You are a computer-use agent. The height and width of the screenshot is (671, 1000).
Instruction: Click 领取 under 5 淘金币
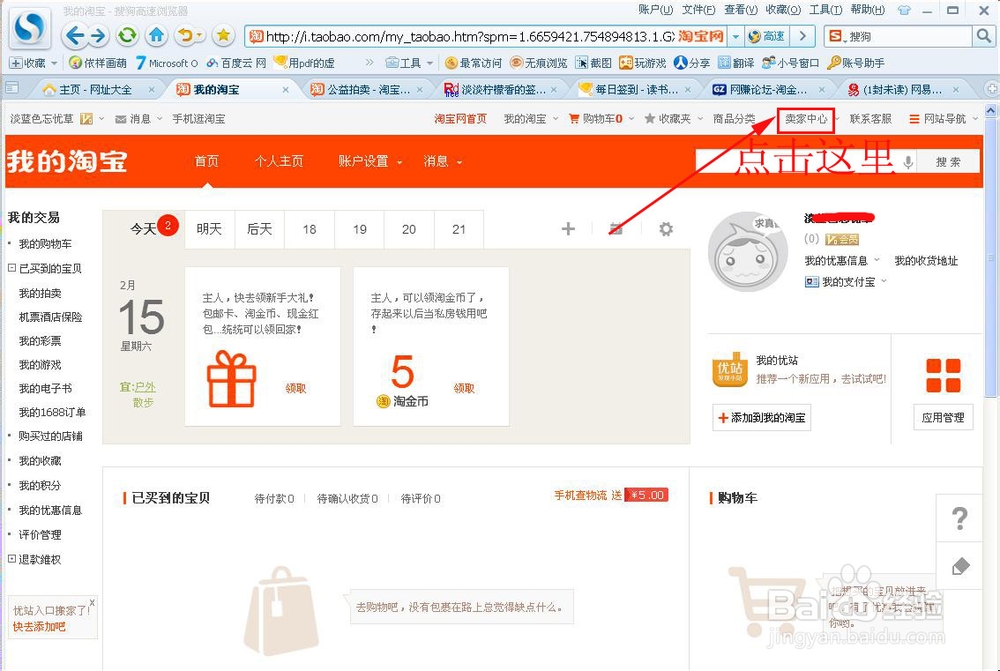tap(464, 388)
